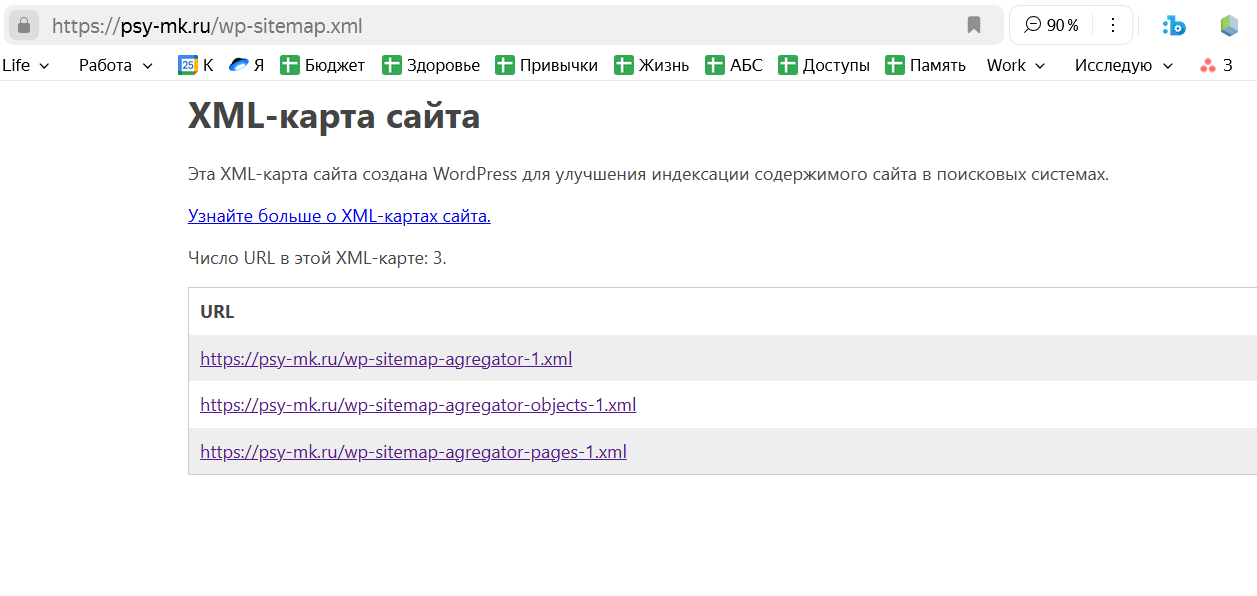Open the Бюджет spreadsheet bookmark
This screenshot has height=596, width=1257.
pos(322,65)
